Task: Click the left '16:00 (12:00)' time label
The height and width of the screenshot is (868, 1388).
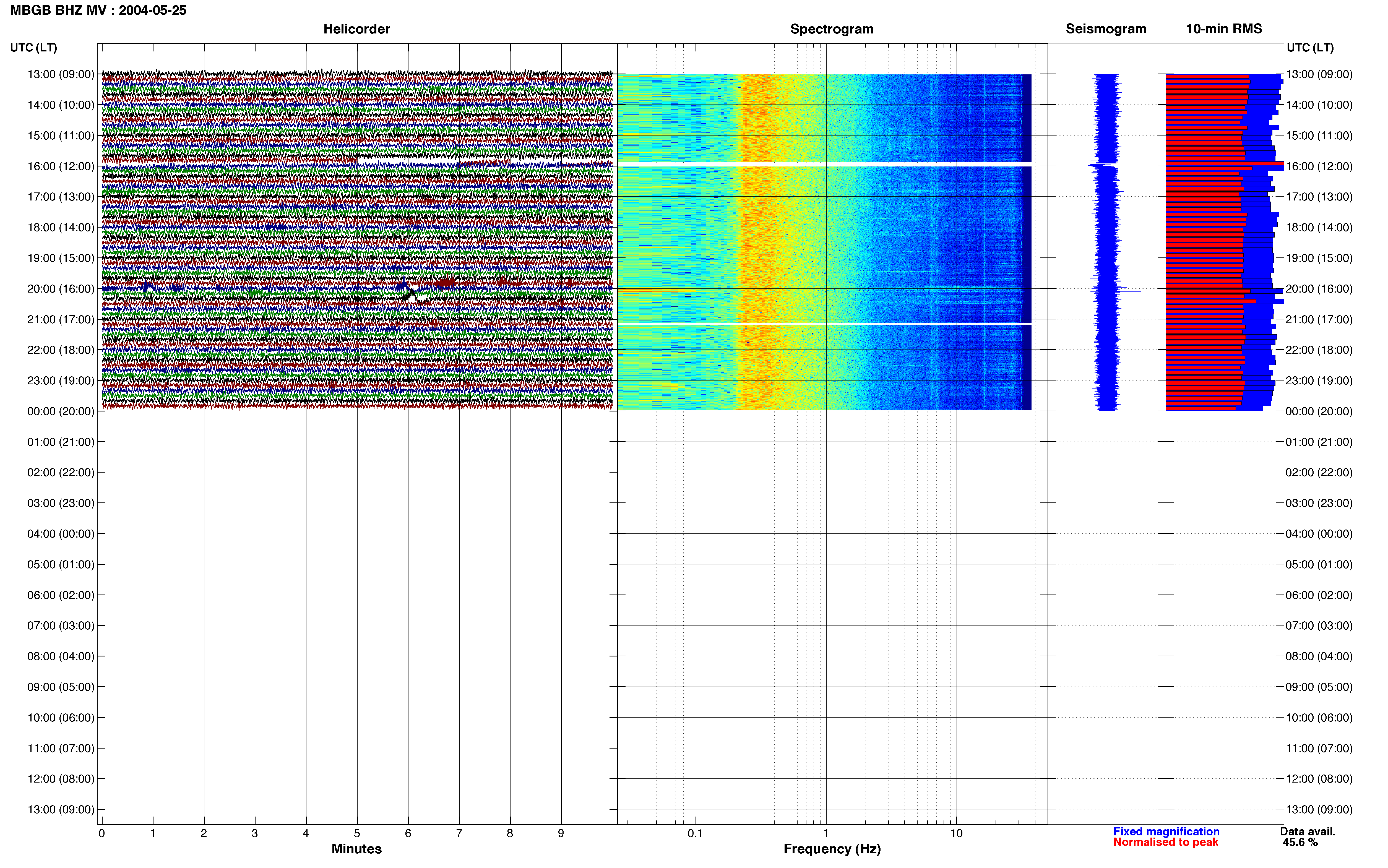Action: click(x=61, y=166)
